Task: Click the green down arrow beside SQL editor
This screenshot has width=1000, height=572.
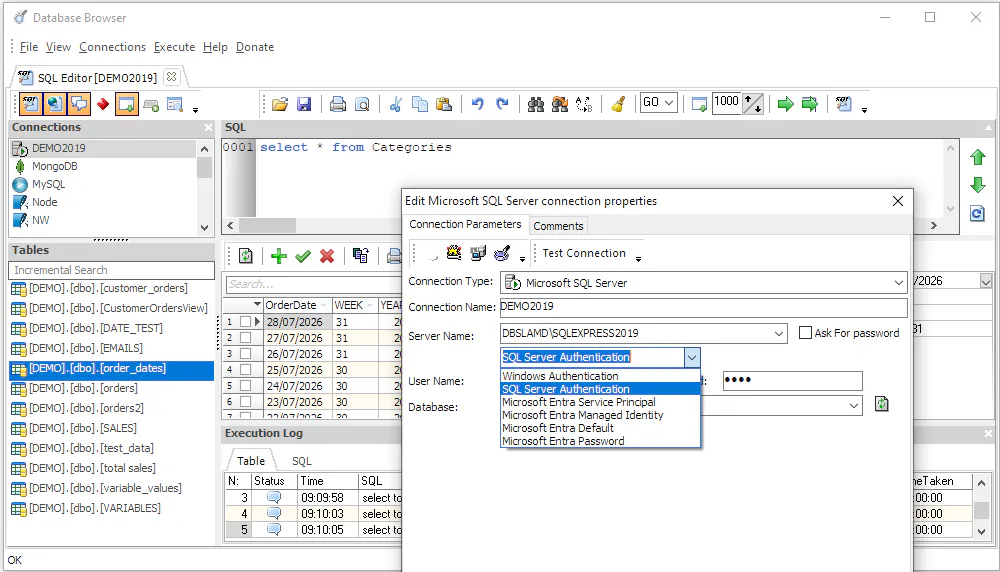Action: (978, 186)
